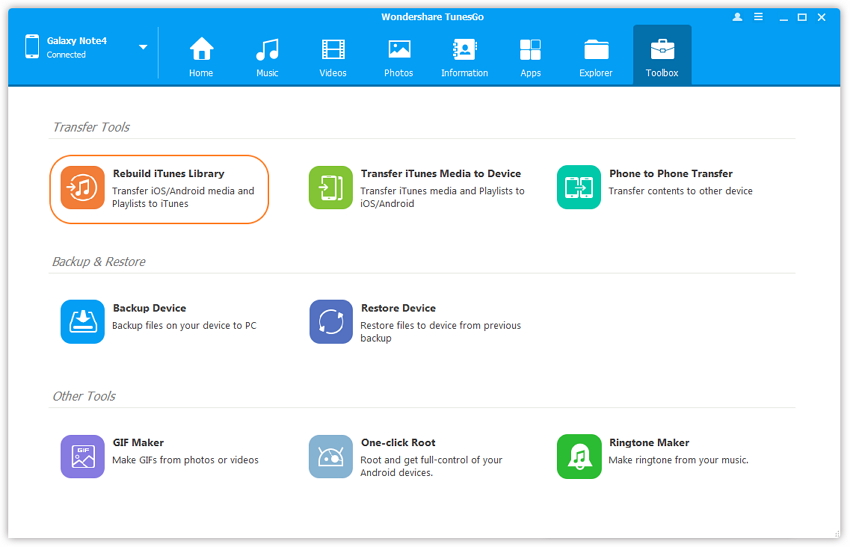Click the Restore Device icon
This screenshot has height=547, width=850.
(330, 322)
